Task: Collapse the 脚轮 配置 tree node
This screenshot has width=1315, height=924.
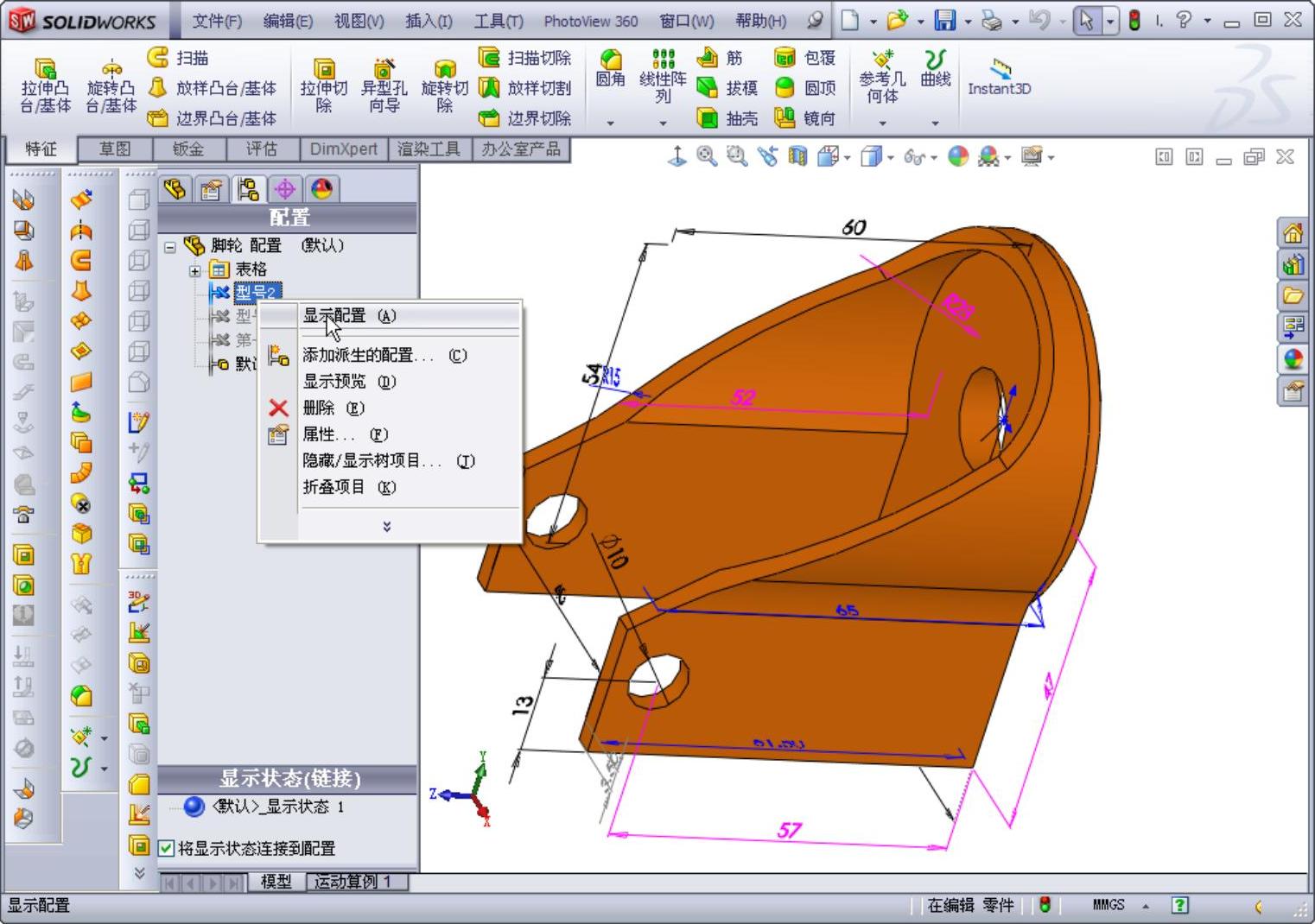Action: (x=170, y=247)
